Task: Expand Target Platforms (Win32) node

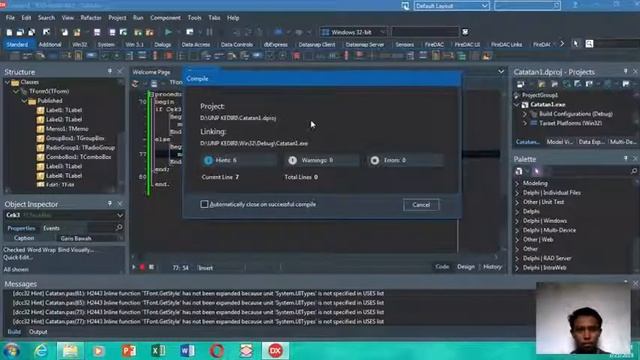Action: tap(525, 123)
